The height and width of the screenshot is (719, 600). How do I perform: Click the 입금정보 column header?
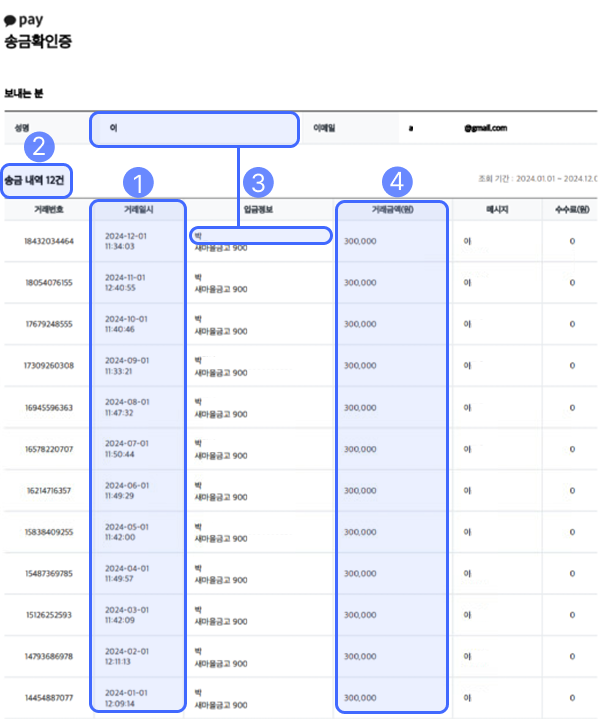(258, 210)
